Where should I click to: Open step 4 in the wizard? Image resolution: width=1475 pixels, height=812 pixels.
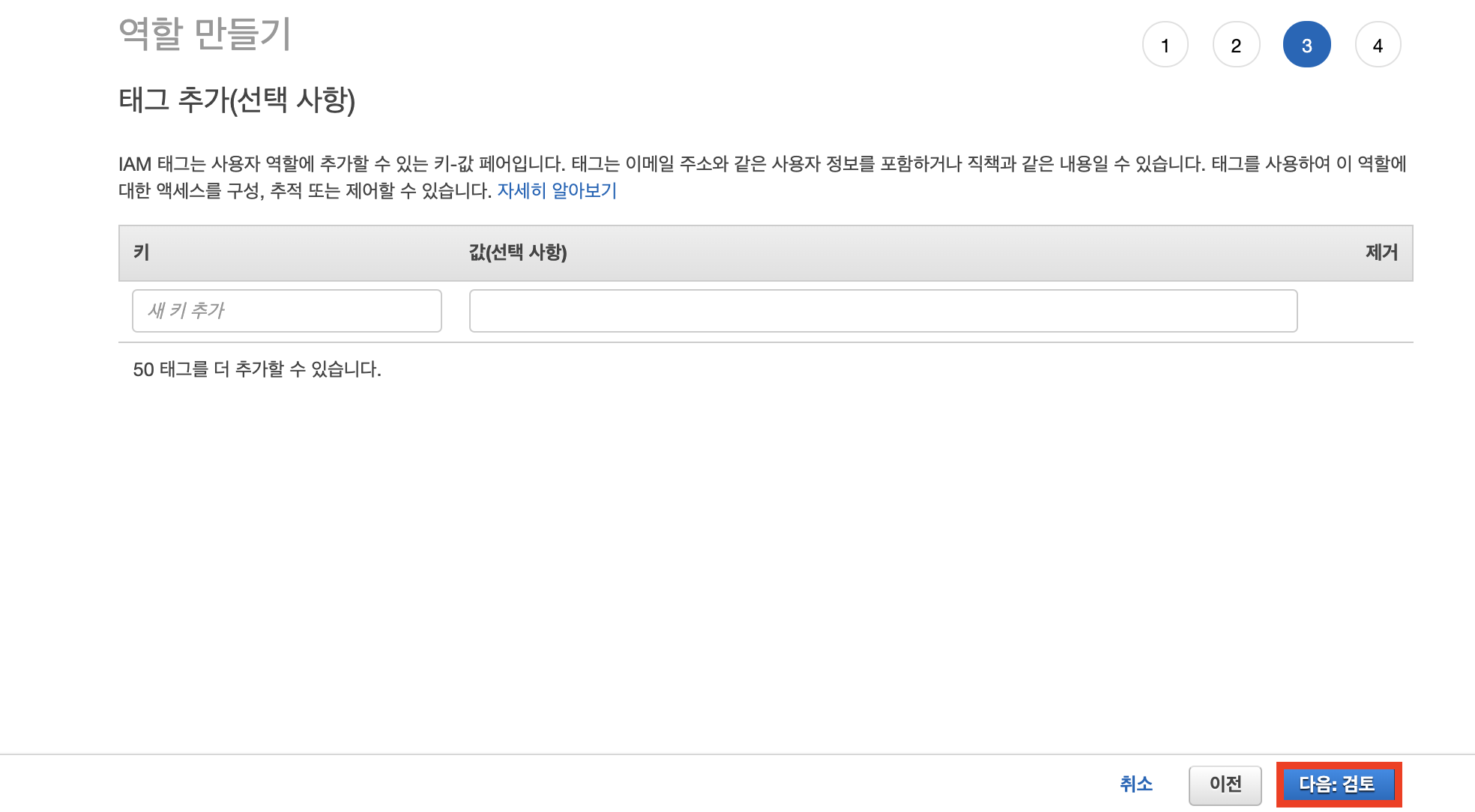pyautogui.click(x=1378, y=45)
